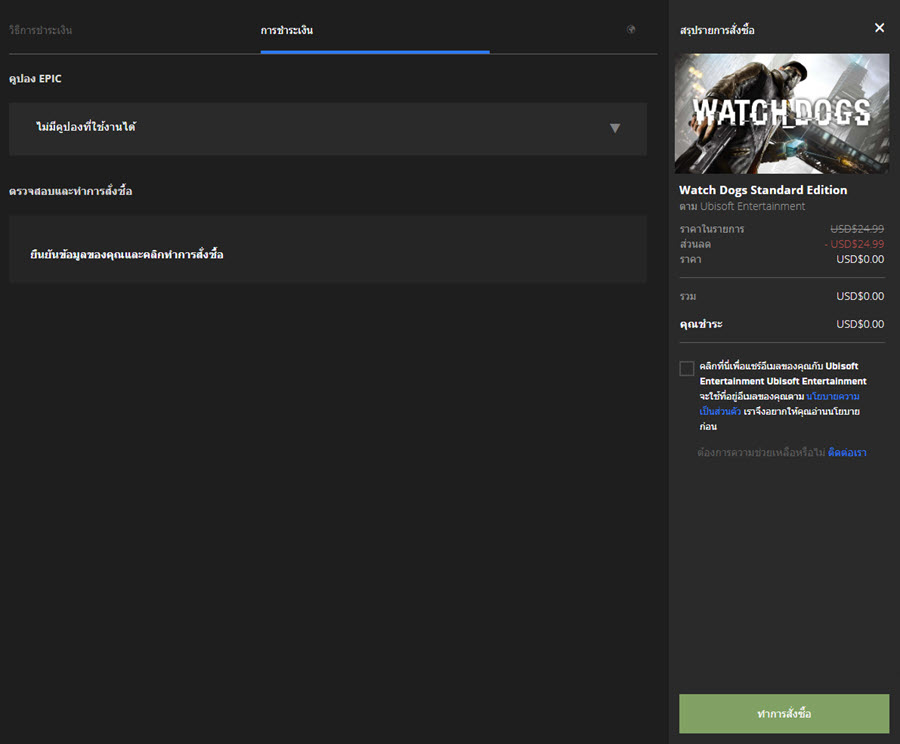
Task: Click the ตรวจสอบและทำการสั่งซื้อ heading
Action: coord(71,191)
